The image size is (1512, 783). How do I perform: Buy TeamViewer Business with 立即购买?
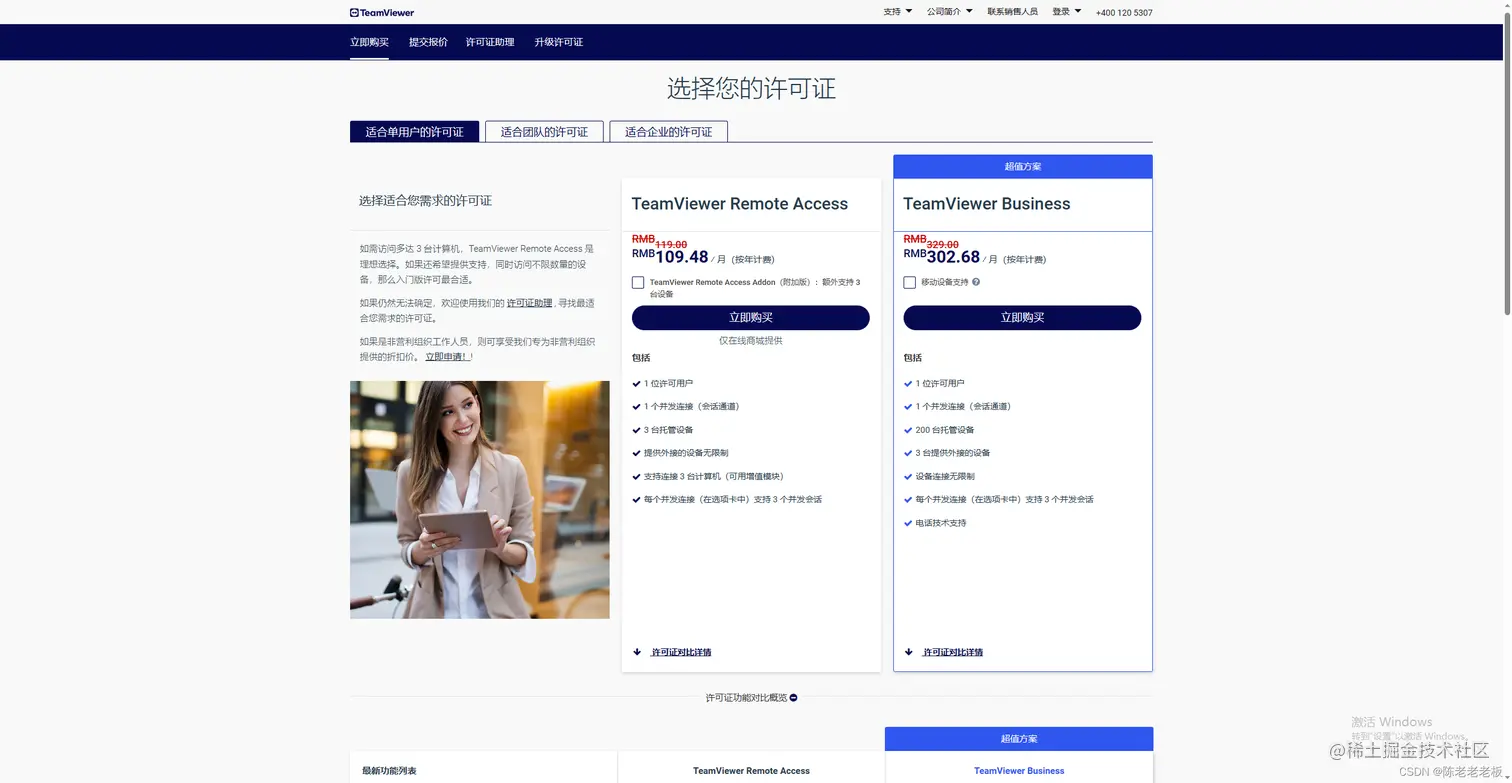pyautogui.click(x=1022, y=318)
